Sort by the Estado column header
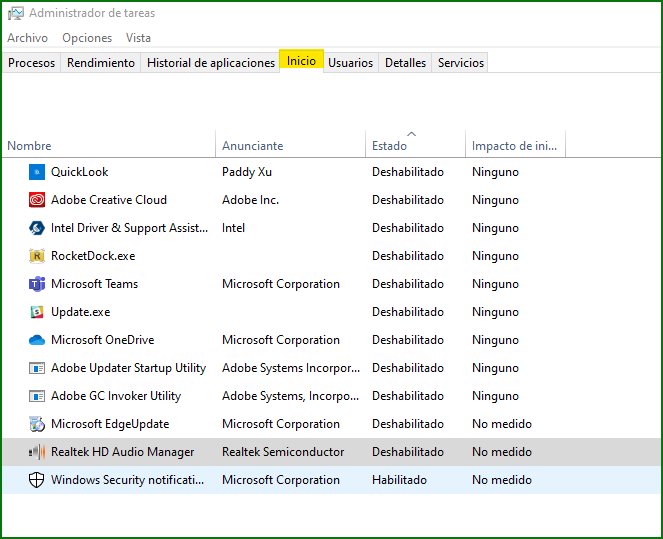The image size is (663, 539). click(x=415, y=145)
